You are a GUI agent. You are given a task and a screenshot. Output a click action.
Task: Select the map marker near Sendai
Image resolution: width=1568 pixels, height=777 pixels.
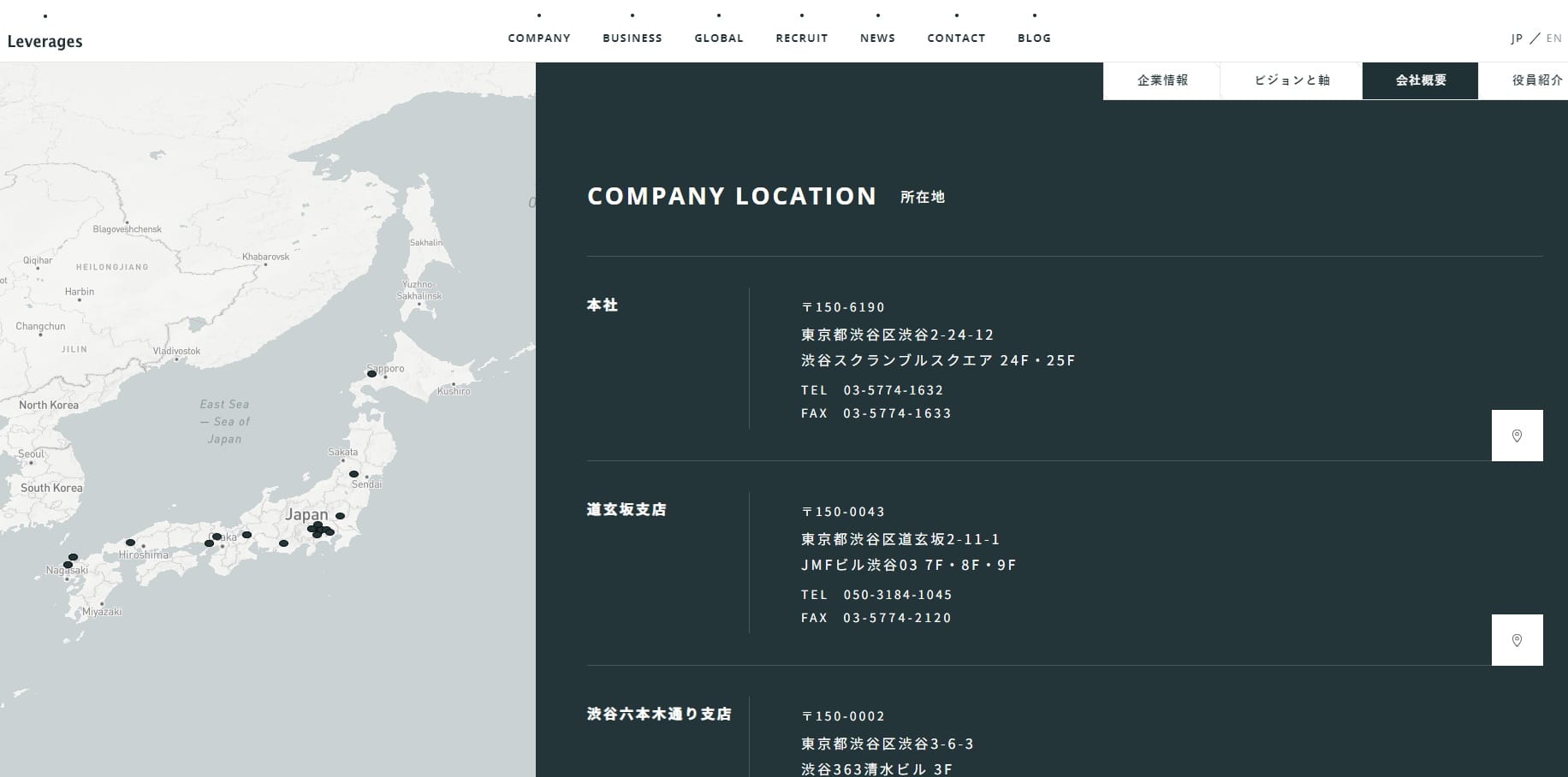coord(353,474)
